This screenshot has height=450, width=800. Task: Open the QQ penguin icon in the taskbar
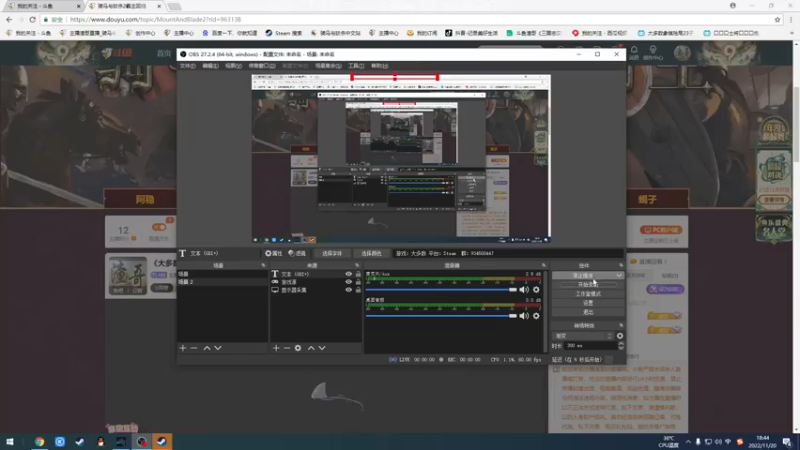pyautogui.click(x=101, y=441)
